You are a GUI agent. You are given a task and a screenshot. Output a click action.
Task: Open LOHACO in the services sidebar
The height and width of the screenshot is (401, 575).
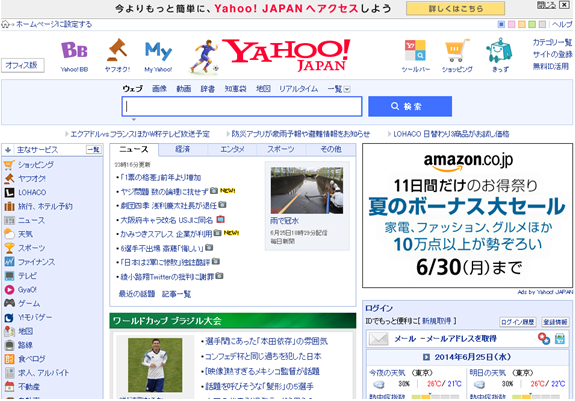tap(32, 193)
